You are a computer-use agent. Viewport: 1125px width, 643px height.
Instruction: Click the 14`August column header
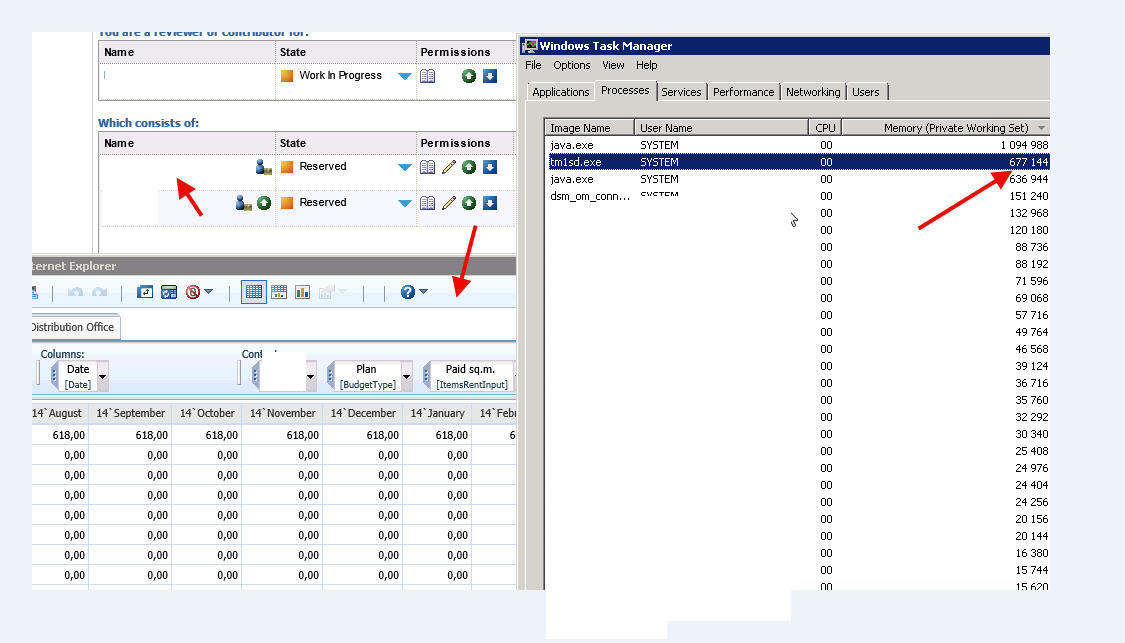pyautogui.click(x=60, y=413)
